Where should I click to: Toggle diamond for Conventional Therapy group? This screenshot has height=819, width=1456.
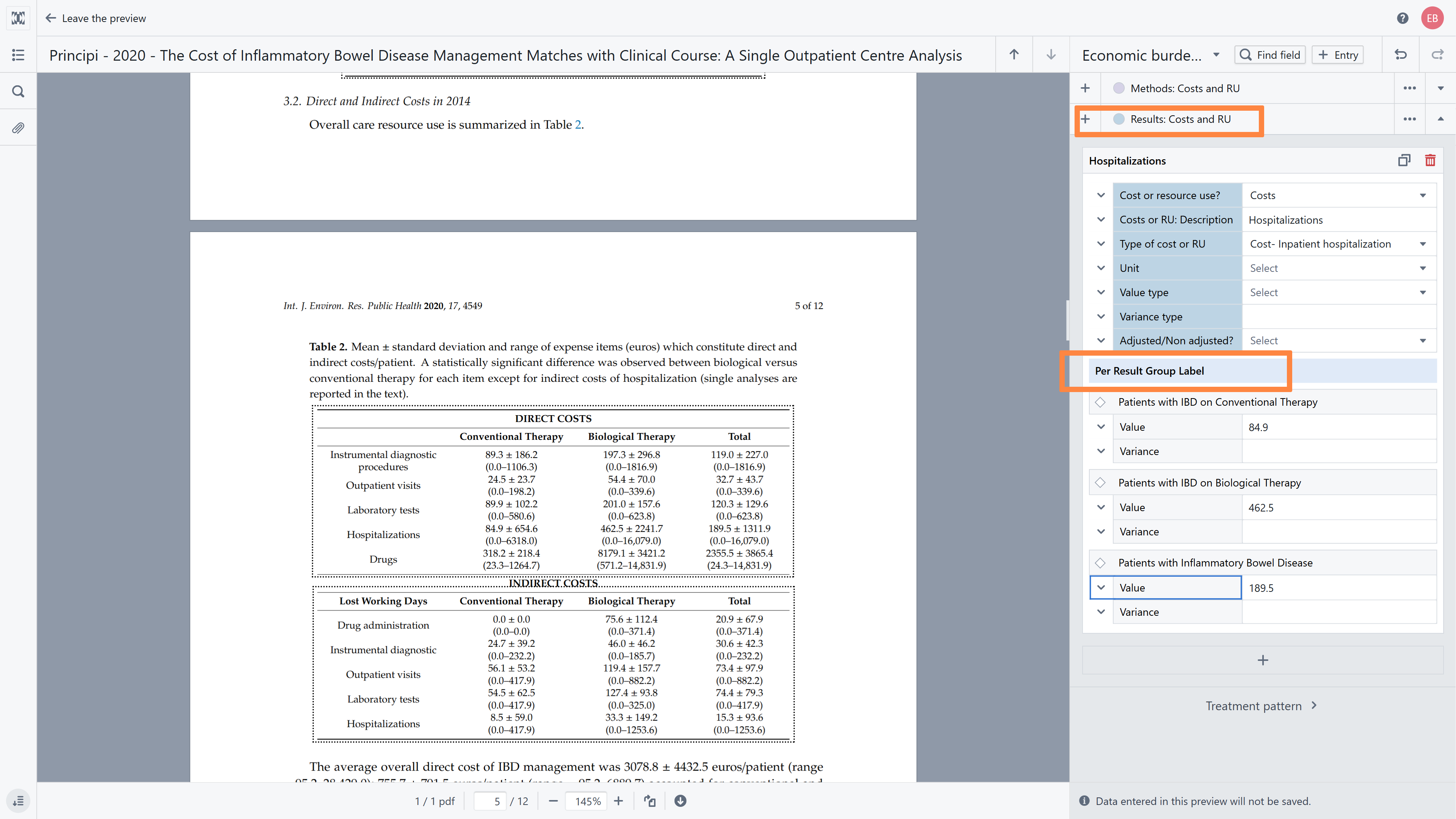1100,402
